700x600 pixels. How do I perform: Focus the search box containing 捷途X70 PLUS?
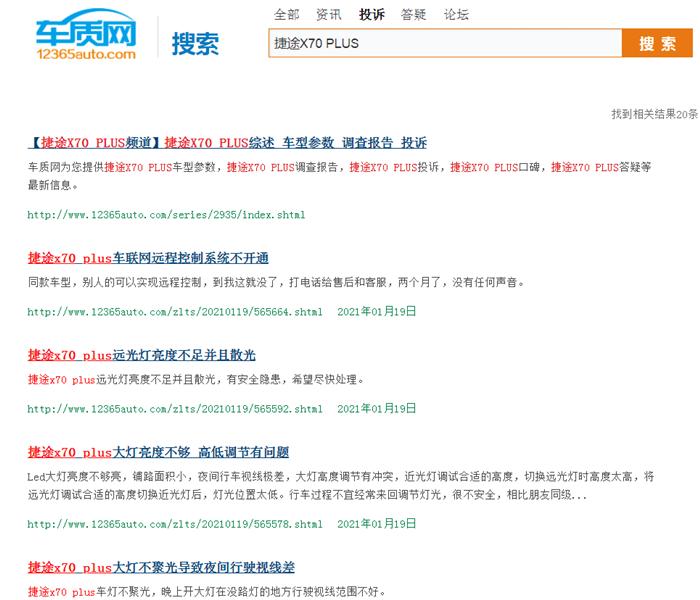(445, 43)
